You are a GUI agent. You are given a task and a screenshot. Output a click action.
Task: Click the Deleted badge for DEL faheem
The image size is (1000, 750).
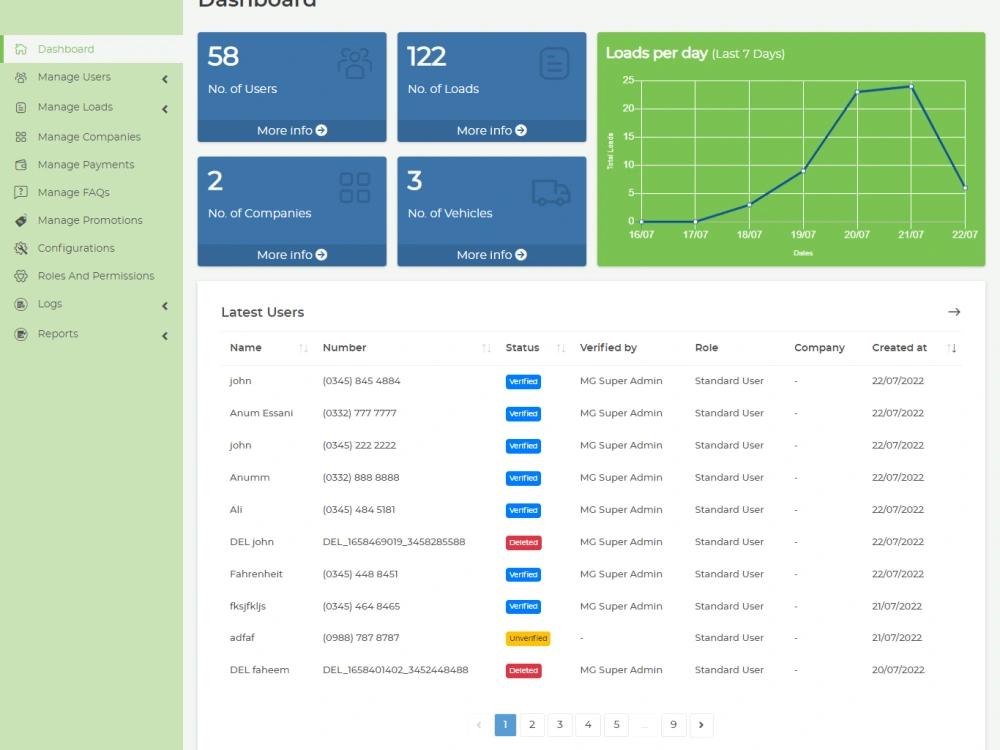tap(524, 670)
